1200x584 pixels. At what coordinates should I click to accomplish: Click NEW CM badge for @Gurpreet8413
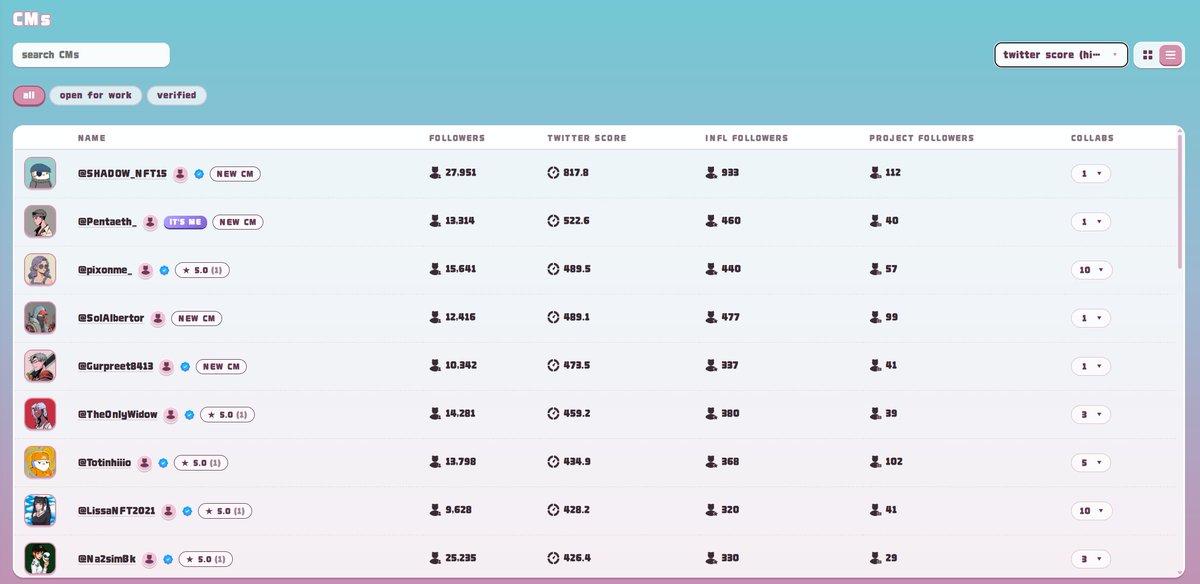pyautogui.click(x=221, y=366)
